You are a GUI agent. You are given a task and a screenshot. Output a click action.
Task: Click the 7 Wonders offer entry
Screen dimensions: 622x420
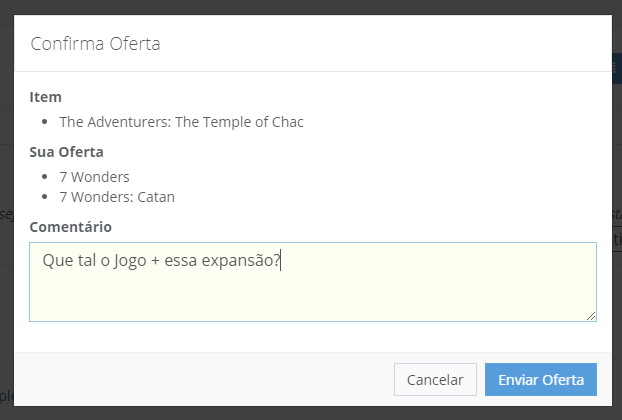click(x=94, y=177)
